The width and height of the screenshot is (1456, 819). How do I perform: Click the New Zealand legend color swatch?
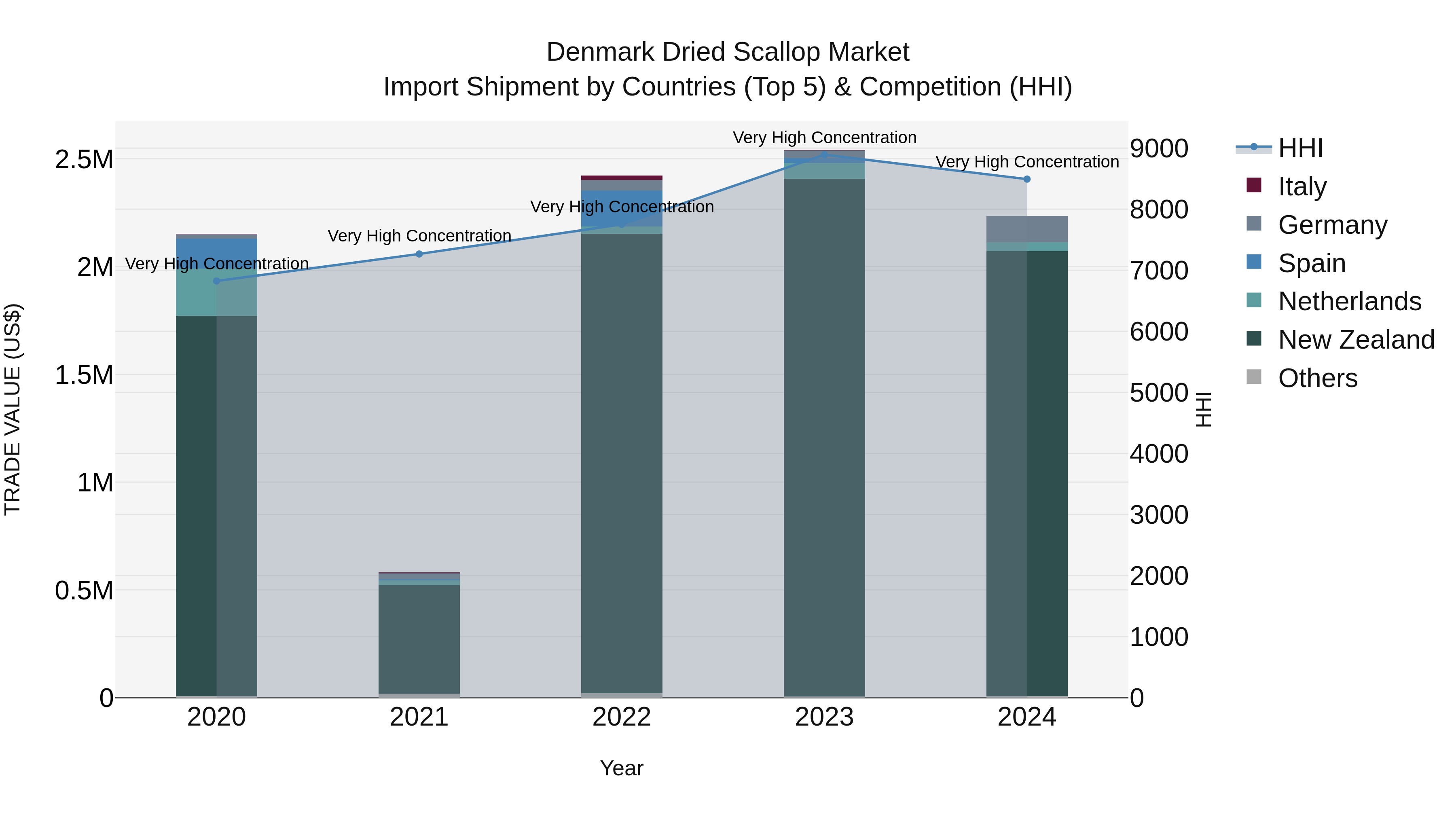pyautogui.click(x=1254, y=339)
